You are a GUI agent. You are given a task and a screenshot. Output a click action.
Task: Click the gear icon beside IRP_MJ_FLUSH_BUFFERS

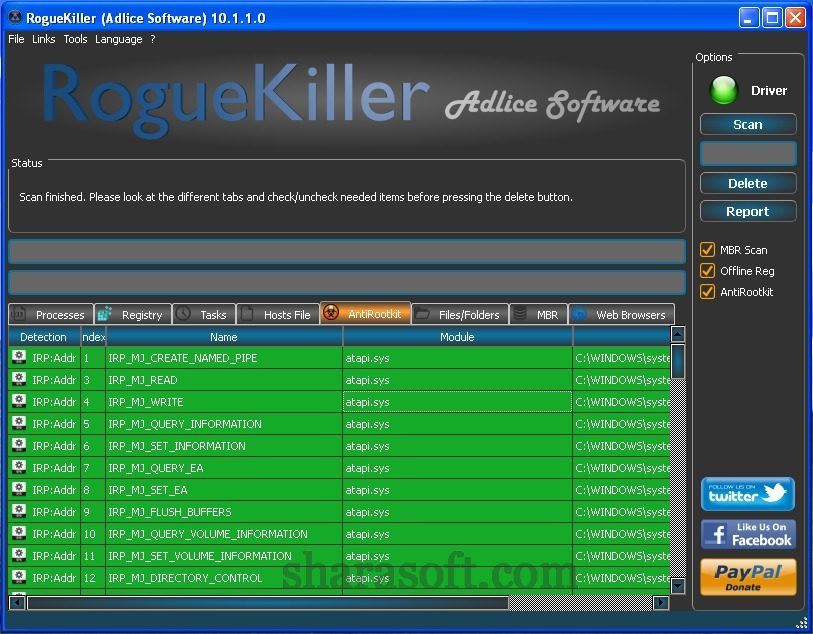coord(19,511)
